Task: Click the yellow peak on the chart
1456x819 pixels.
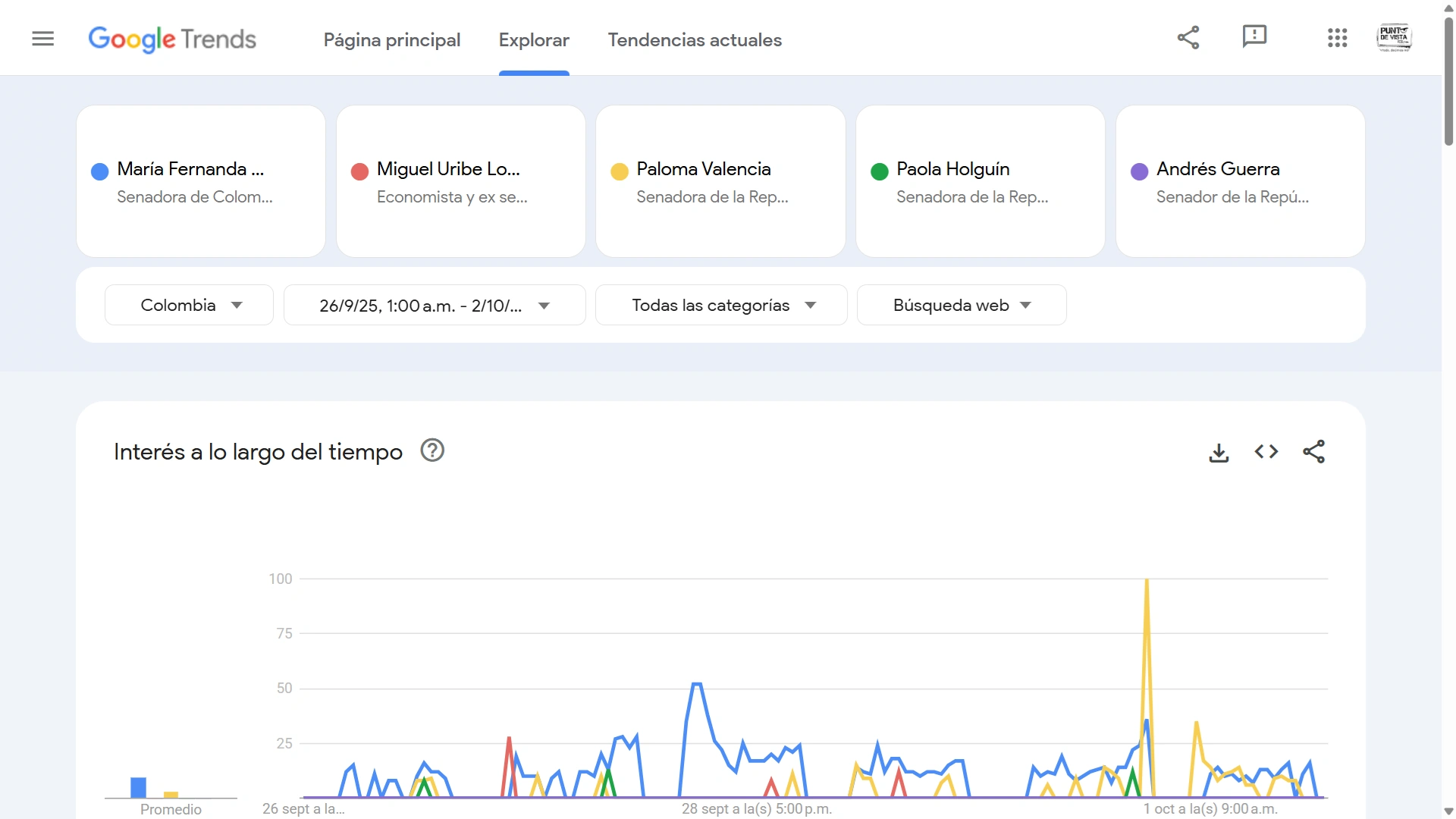Action: point(1147,581)
